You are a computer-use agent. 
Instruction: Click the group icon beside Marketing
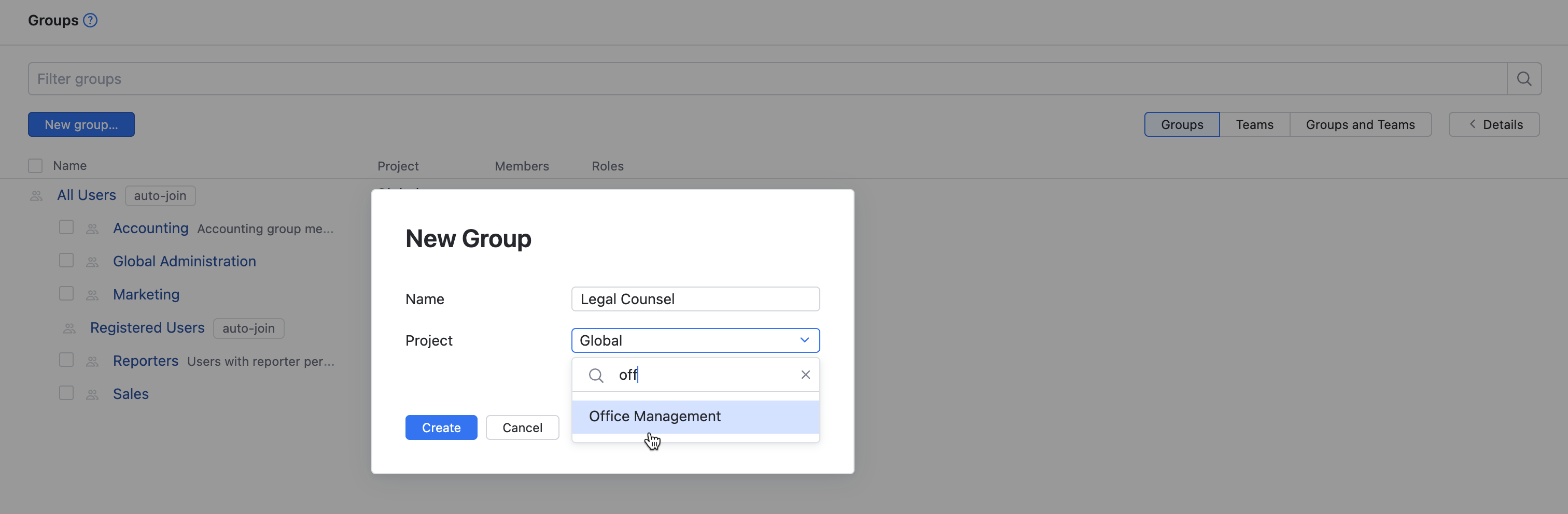tap(92, 296)
